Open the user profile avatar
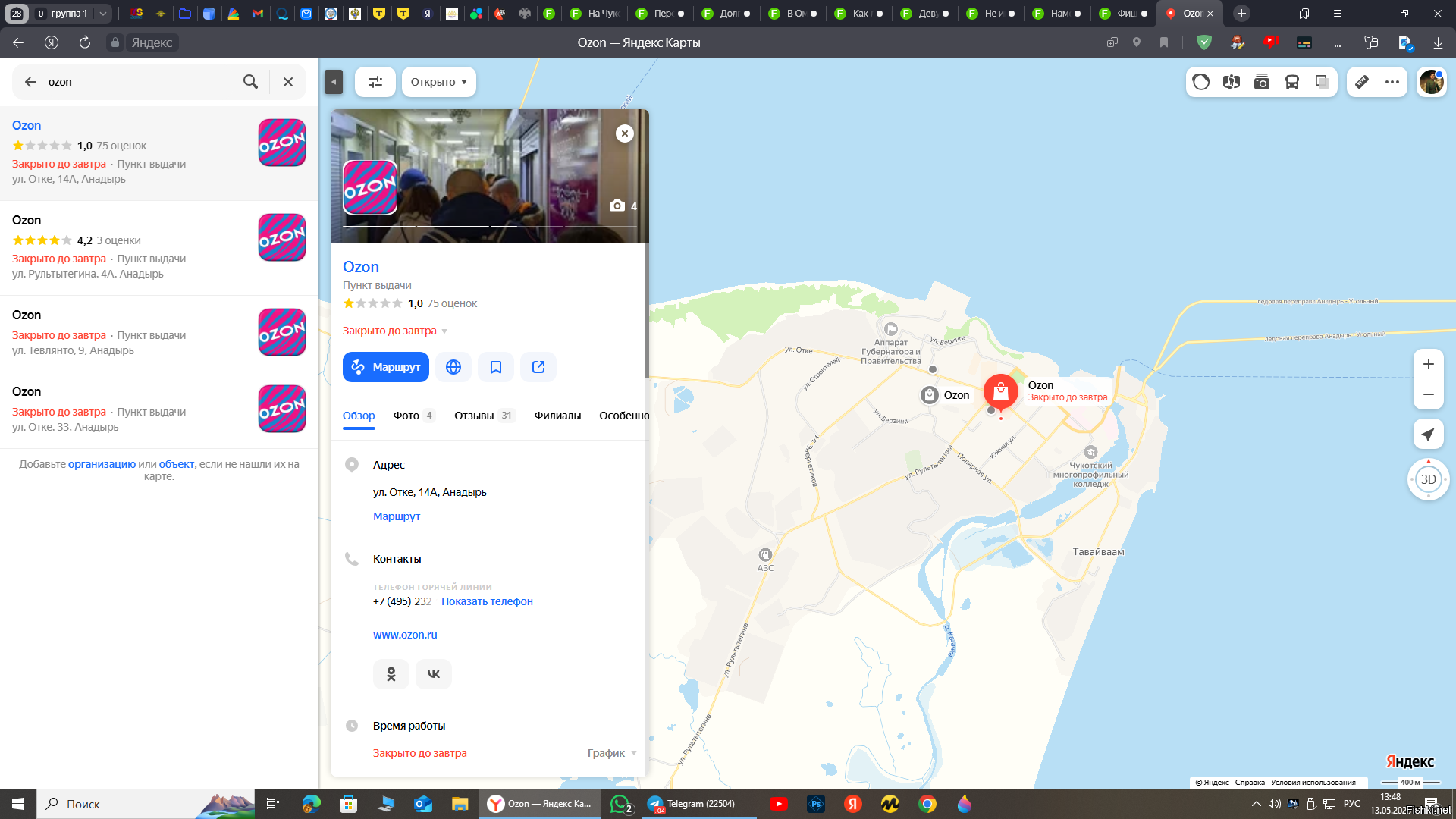 (1432, 82)
